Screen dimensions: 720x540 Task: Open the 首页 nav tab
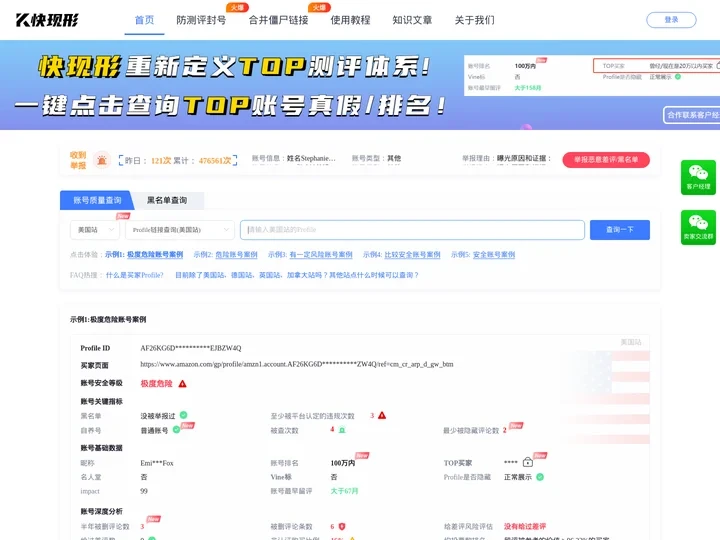coord(144,20)
